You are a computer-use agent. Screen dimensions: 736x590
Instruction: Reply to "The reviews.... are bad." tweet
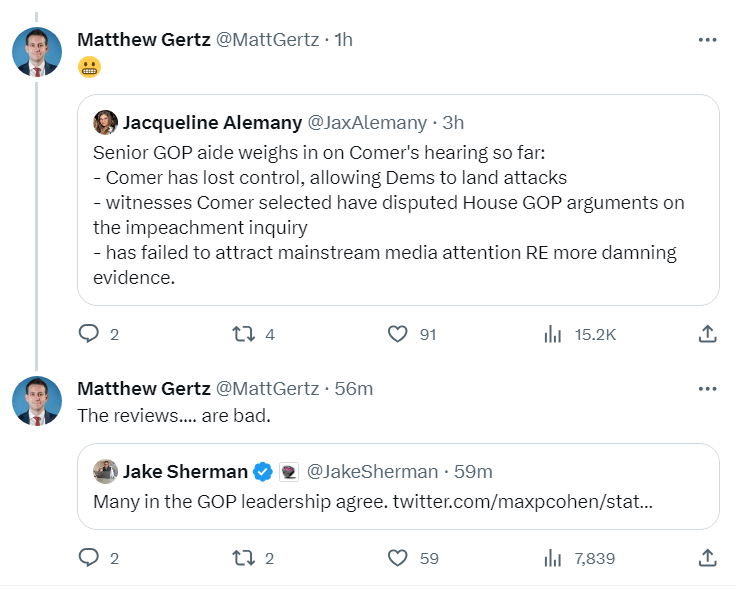click(90, 558)
